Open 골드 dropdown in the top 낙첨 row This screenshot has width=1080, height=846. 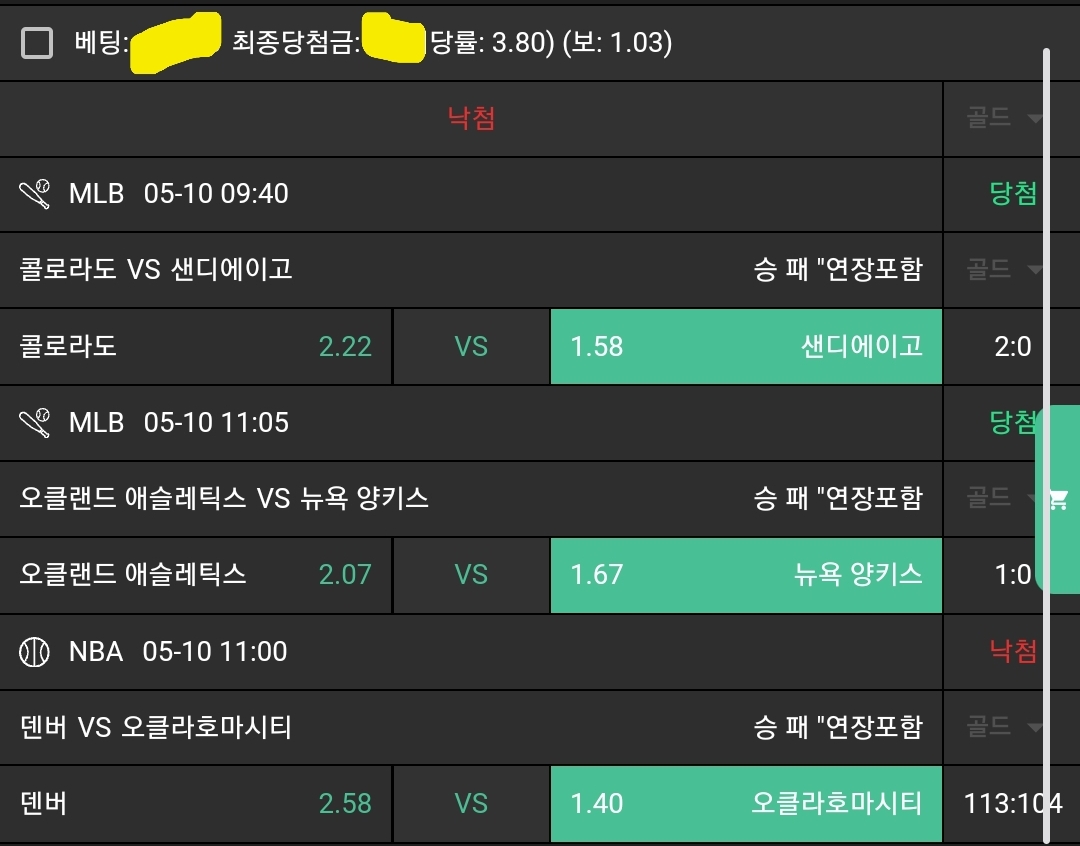[x=1004, y=119]
